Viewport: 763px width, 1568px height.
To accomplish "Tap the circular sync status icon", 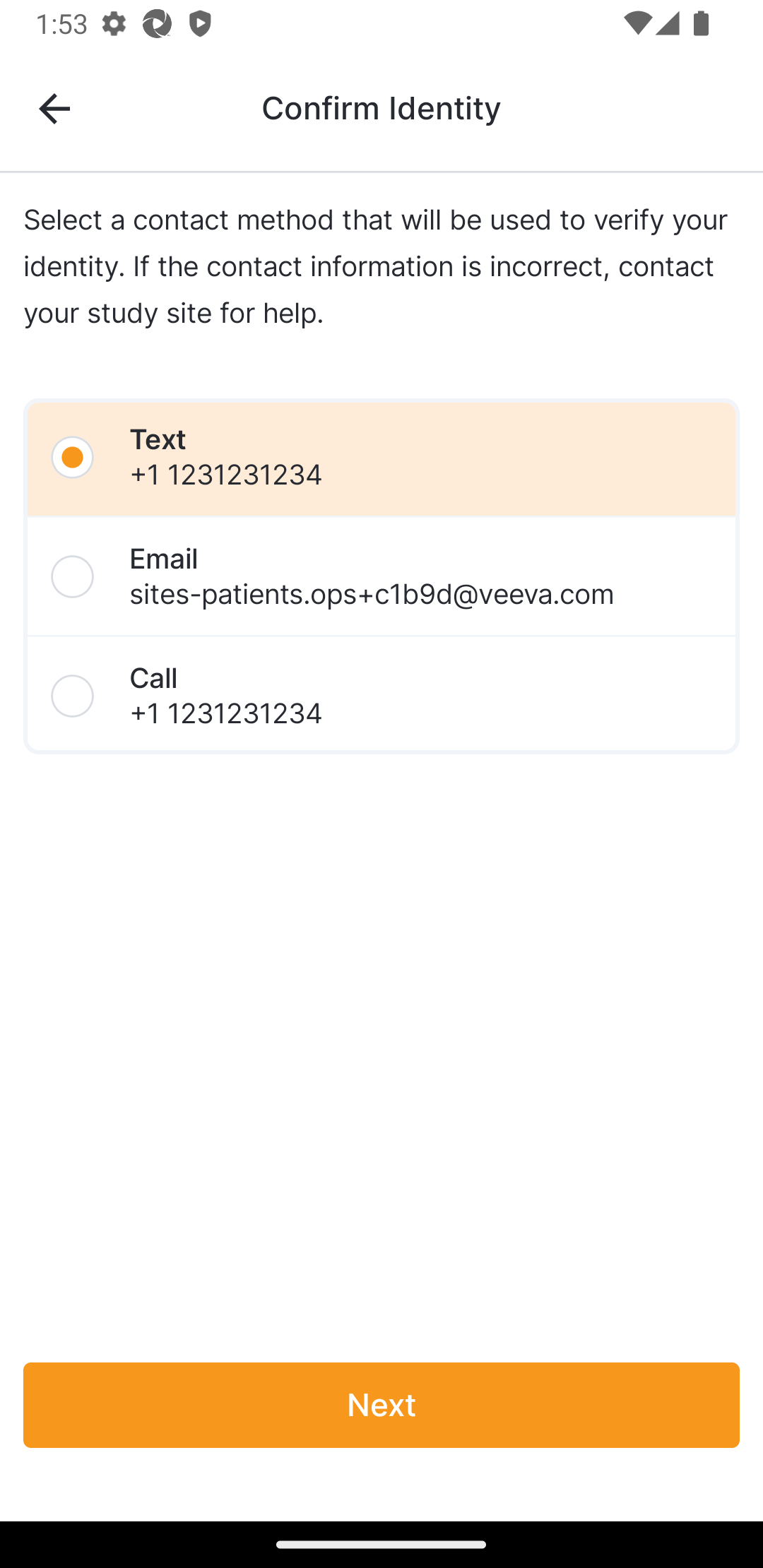I will click(x=157, y=24).
